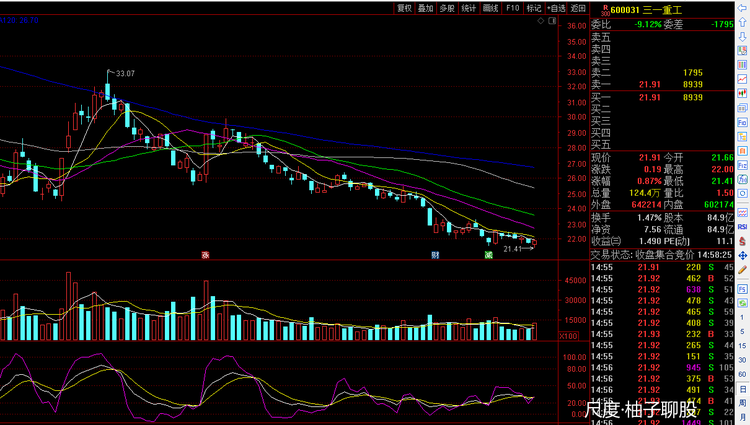Switch to 30-minute period

point(742,360)
